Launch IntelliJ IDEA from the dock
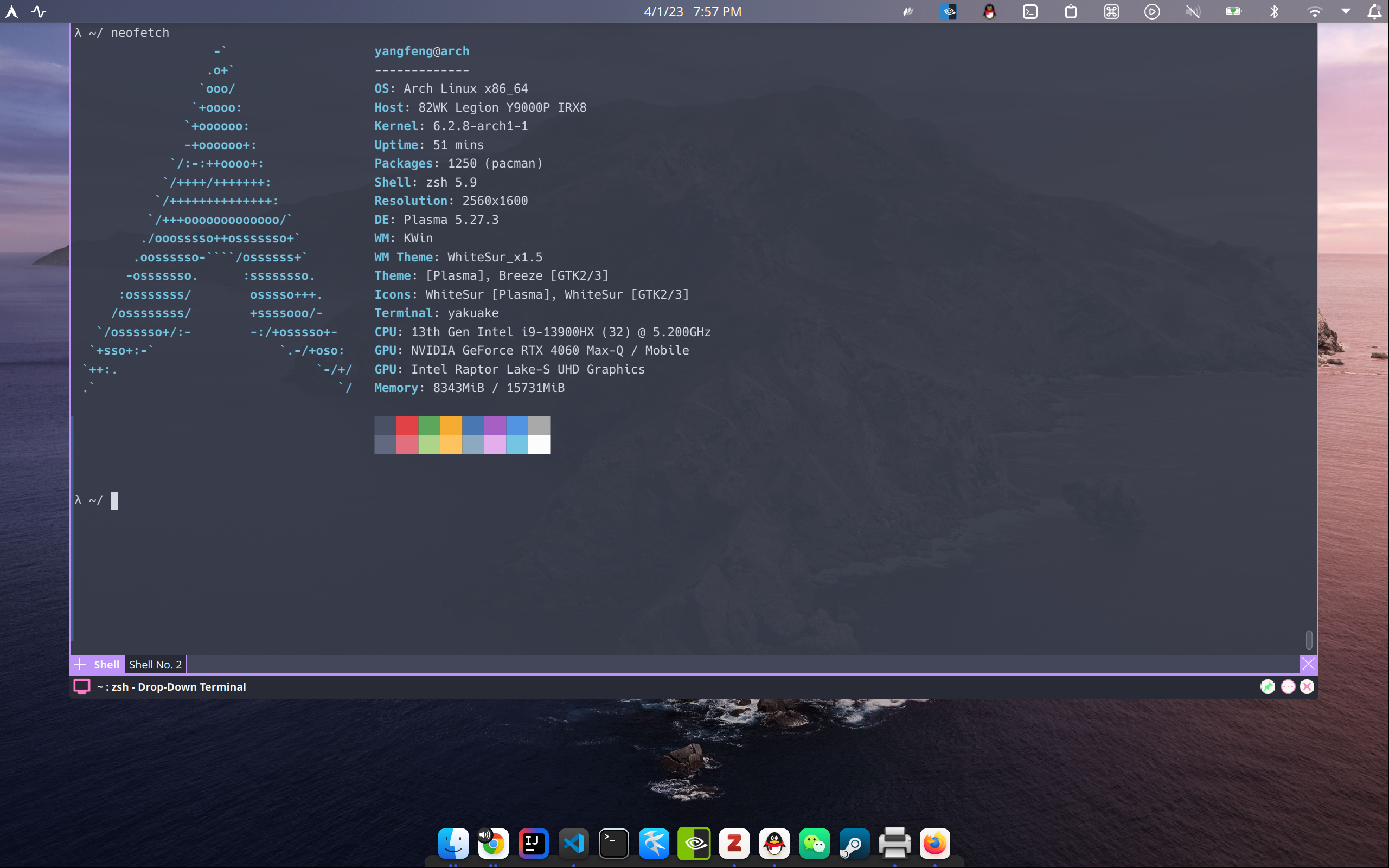This screenshot has width=1389, height=868. (x=534, y=843)
